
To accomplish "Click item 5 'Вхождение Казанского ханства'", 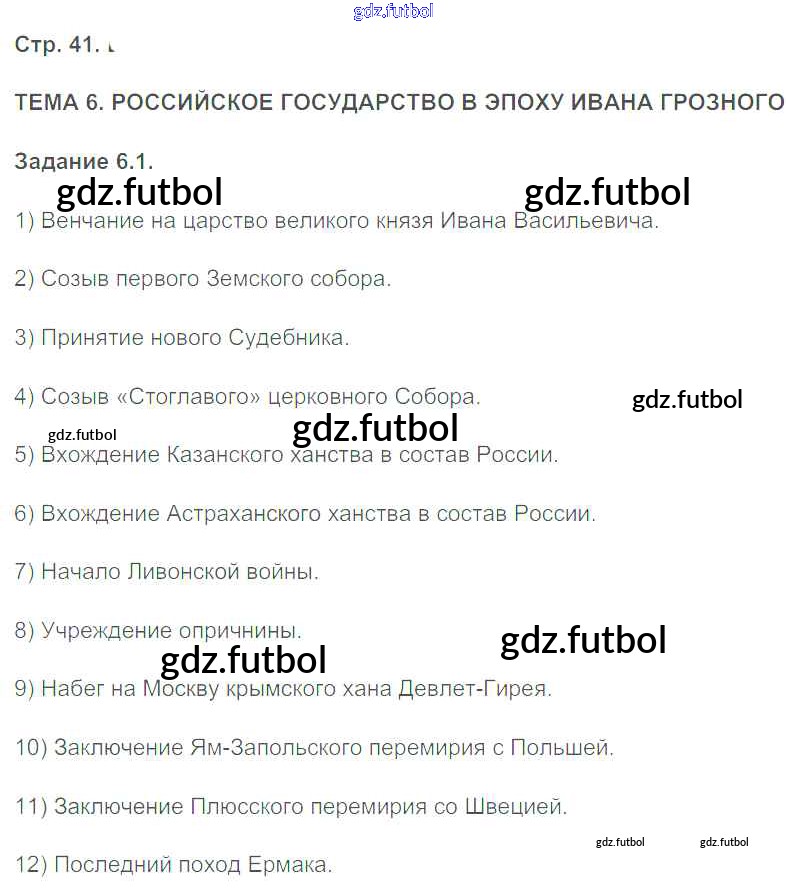I will click(286, 455).
